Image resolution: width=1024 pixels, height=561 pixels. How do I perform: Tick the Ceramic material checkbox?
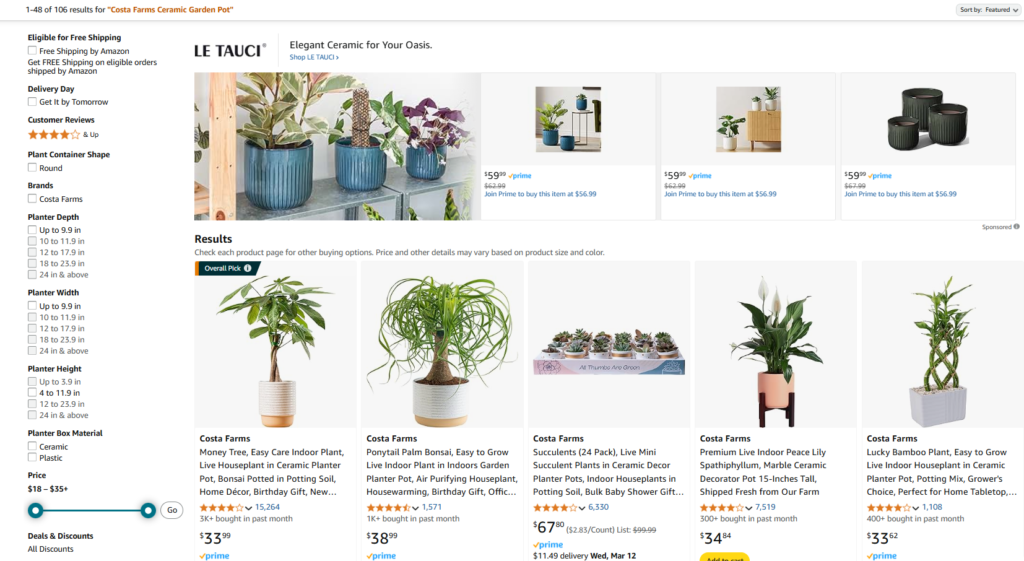[32, 446]
